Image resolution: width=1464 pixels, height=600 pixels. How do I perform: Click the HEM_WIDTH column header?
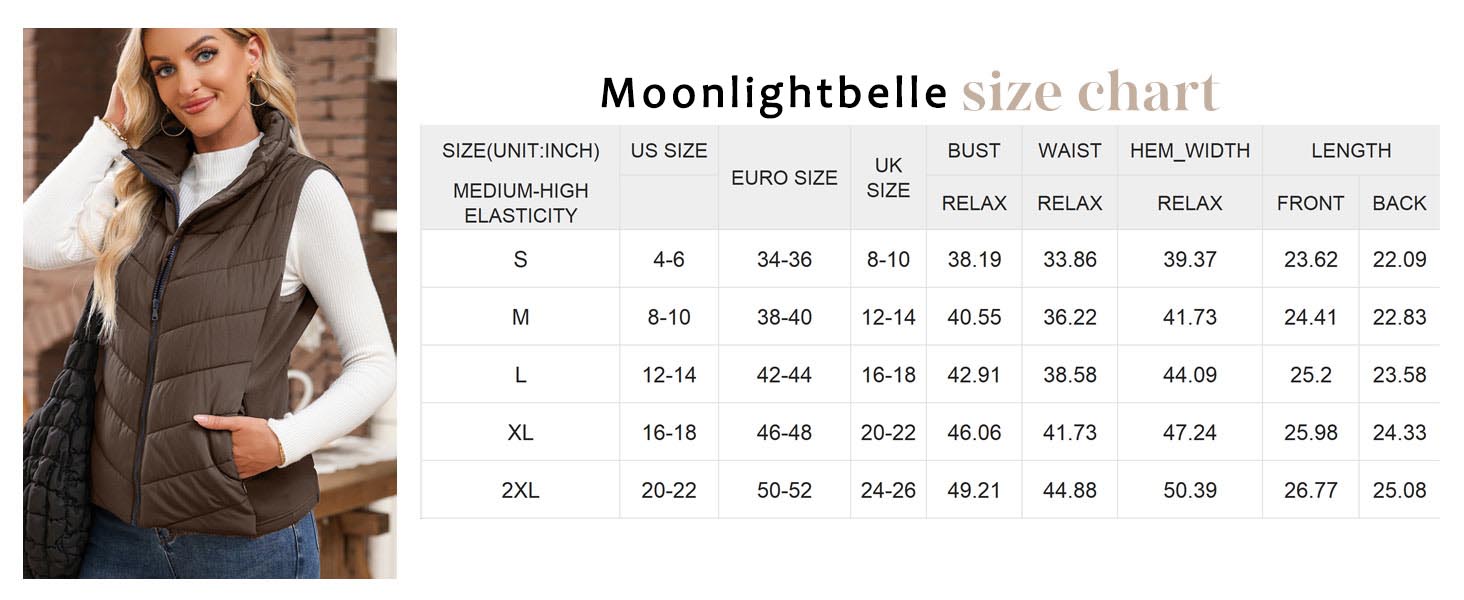pos(1190,151)
